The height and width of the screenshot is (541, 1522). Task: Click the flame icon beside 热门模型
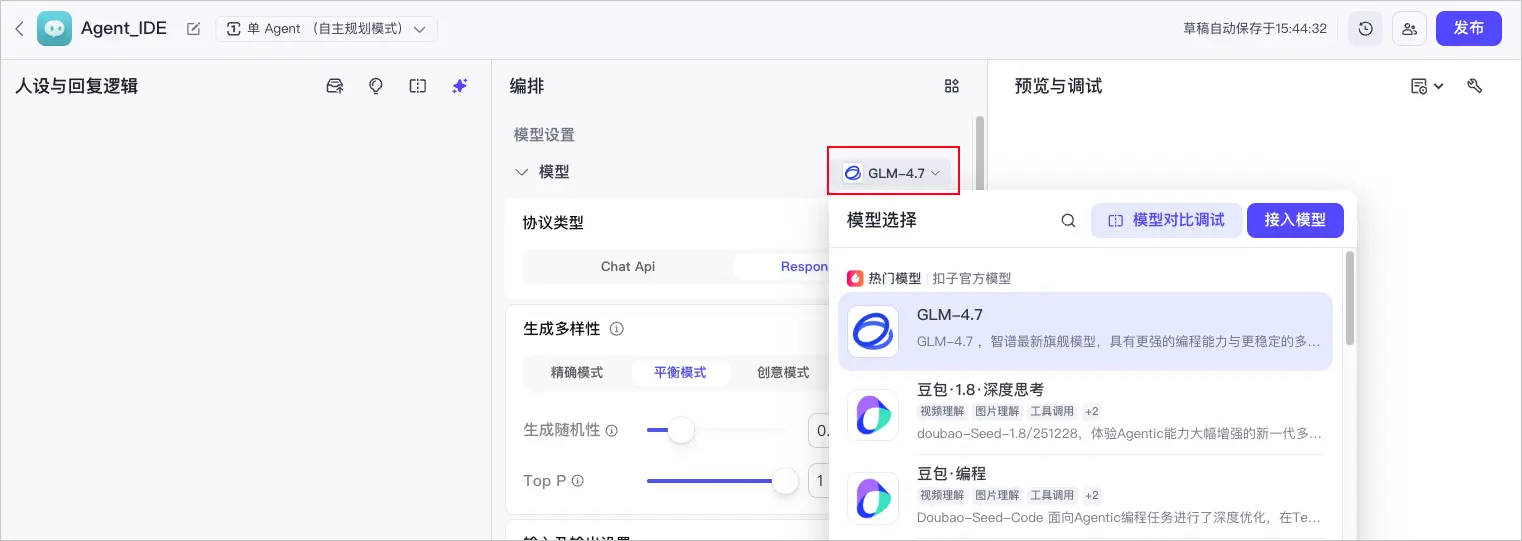[855, 278]
